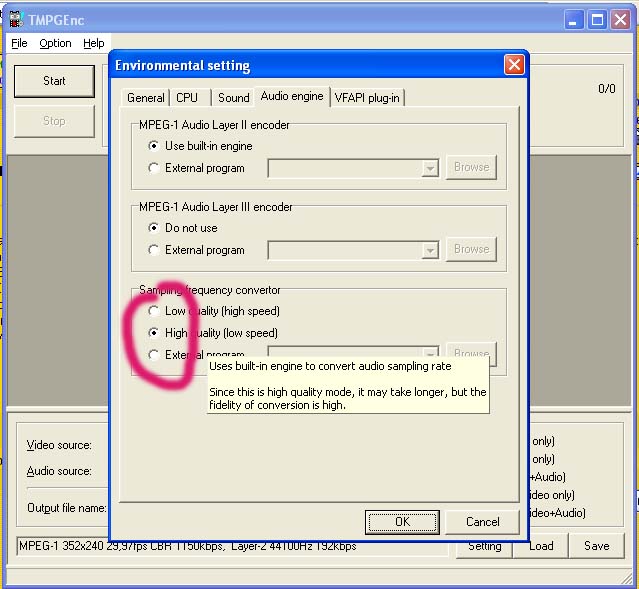Close the TMPGEnc main window
The image size is (639, 589).
tap(620, 20)
